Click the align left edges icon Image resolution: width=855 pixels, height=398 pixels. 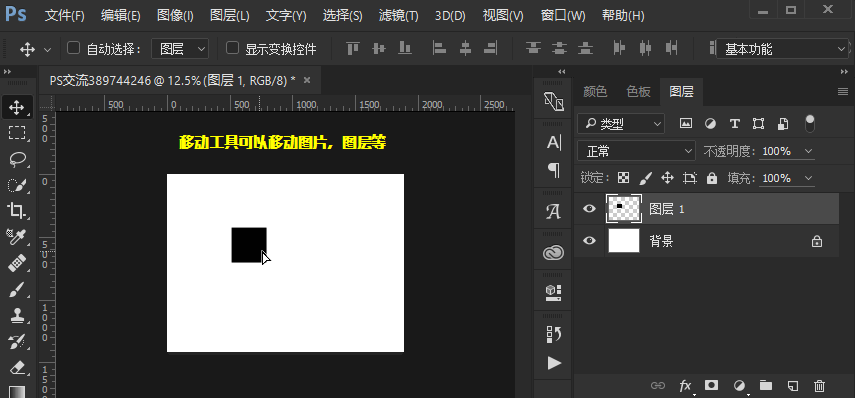[439, 49]
